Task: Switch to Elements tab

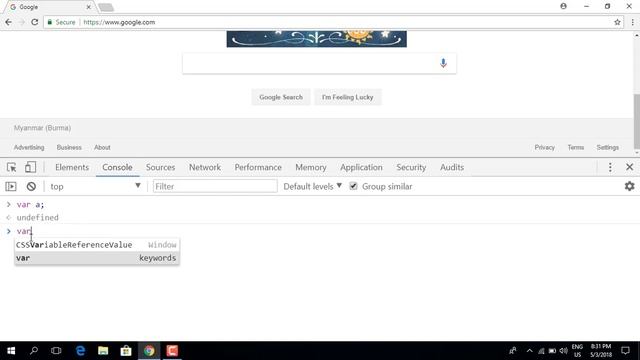Action: click(72, 167)
